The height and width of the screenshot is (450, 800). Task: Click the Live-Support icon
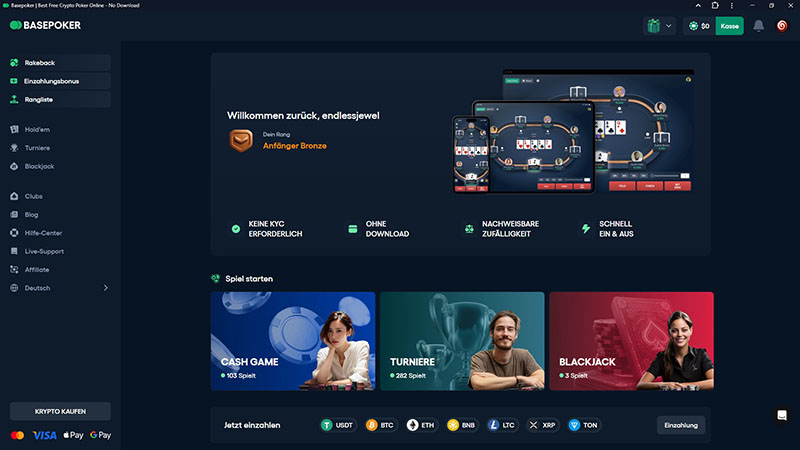click(14, 251)
